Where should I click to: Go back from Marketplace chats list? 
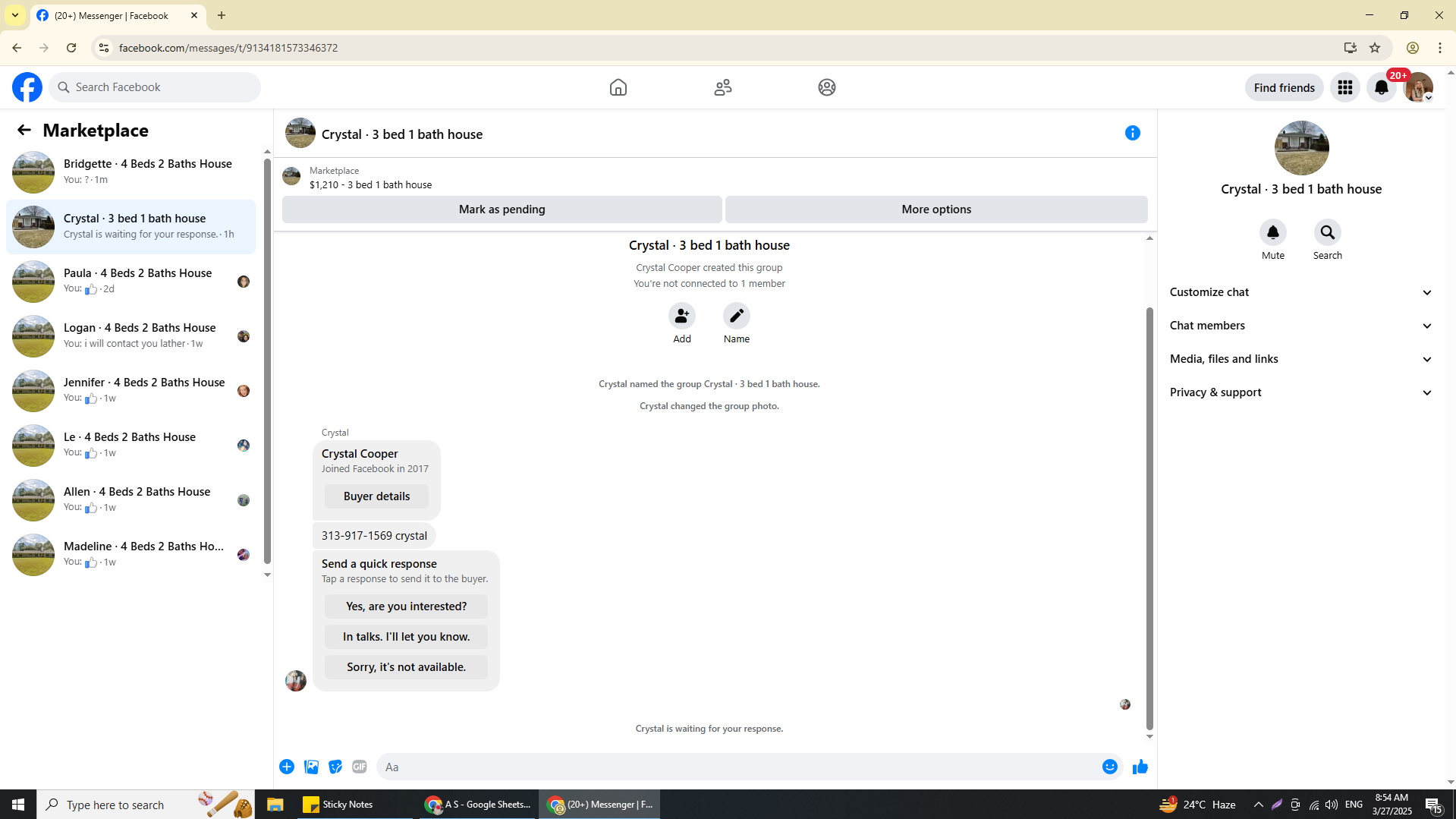coord(24,130)
